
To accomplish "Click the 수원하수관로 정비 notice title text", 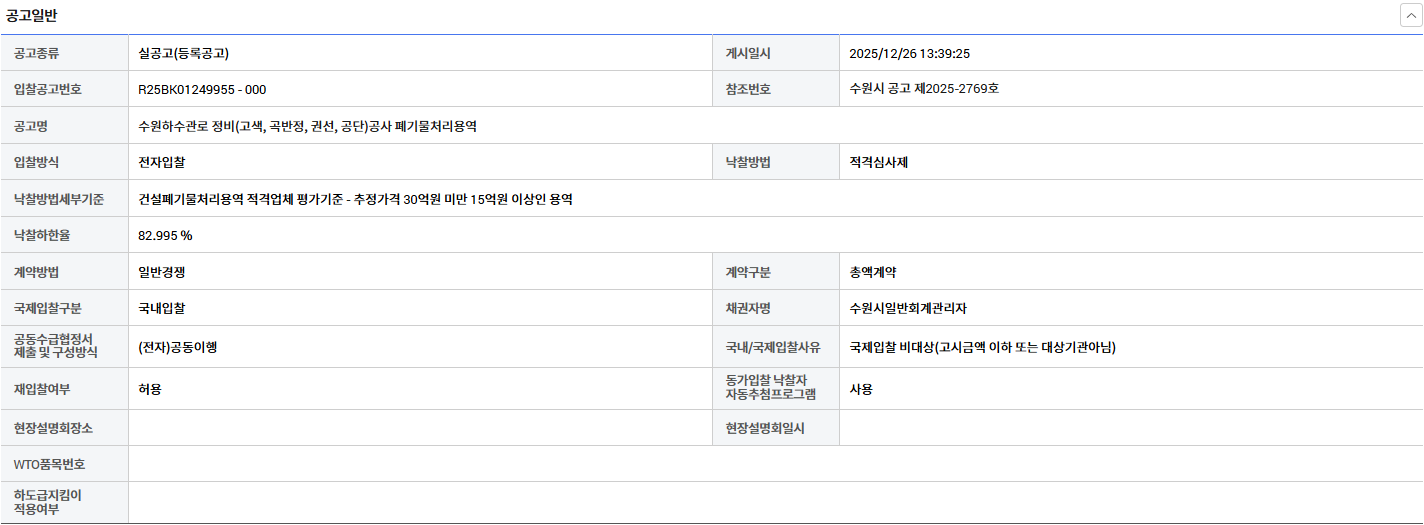I will click(308, 126).
